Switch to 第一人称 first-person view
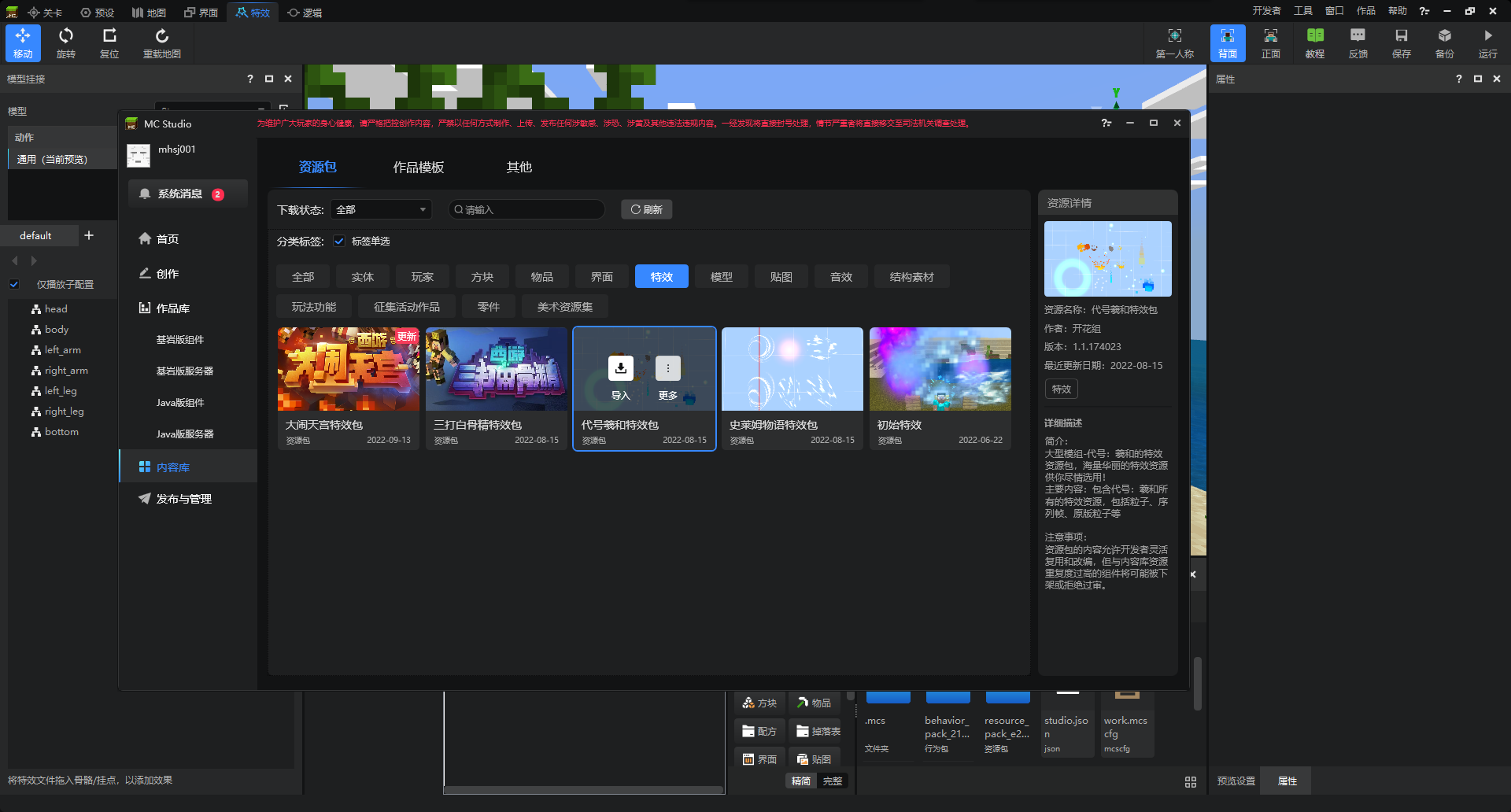This screenshot has width=1511, height=812. 1175,42
